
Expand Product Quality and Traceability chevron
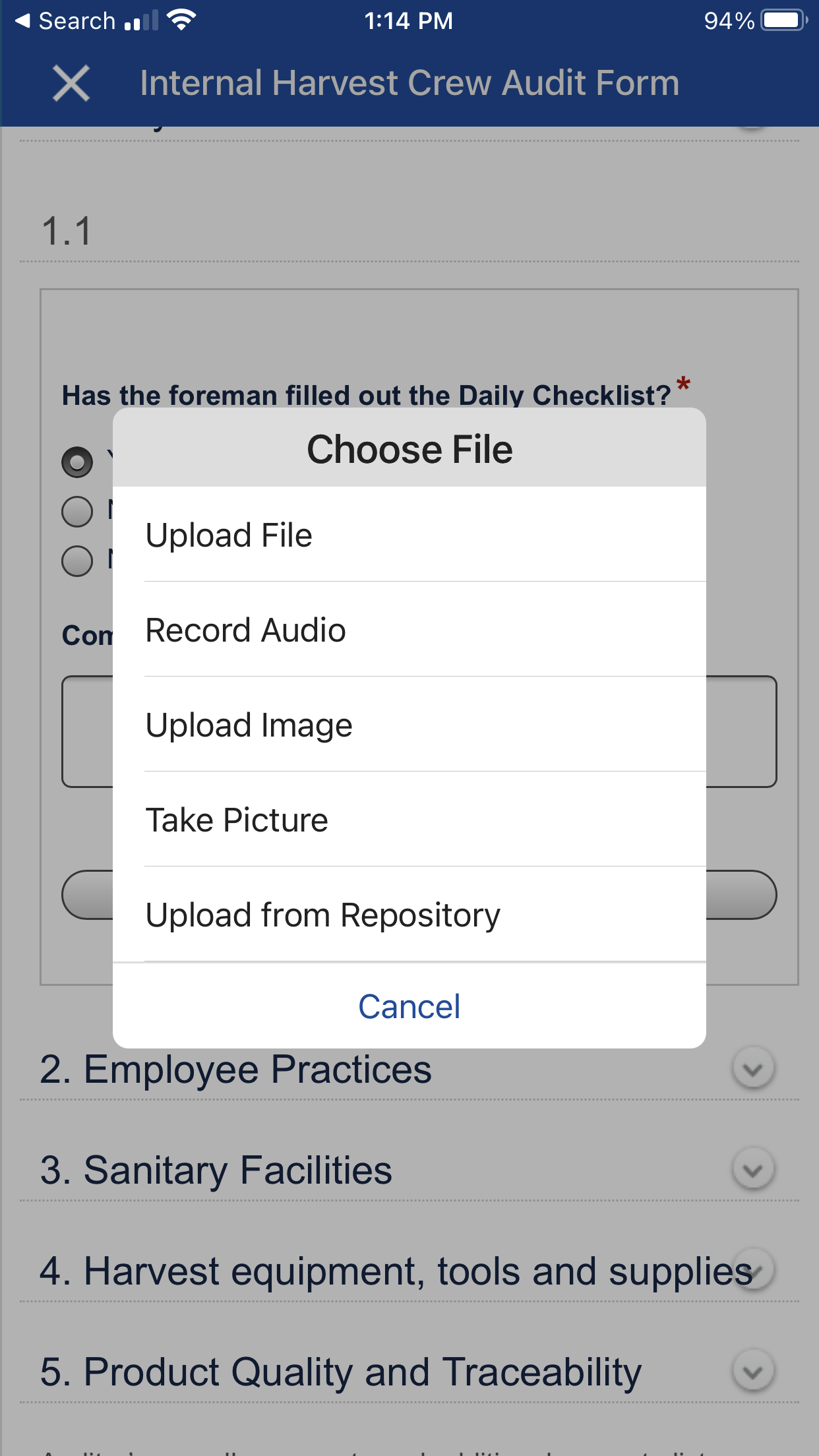click(x=752, y=1372)
